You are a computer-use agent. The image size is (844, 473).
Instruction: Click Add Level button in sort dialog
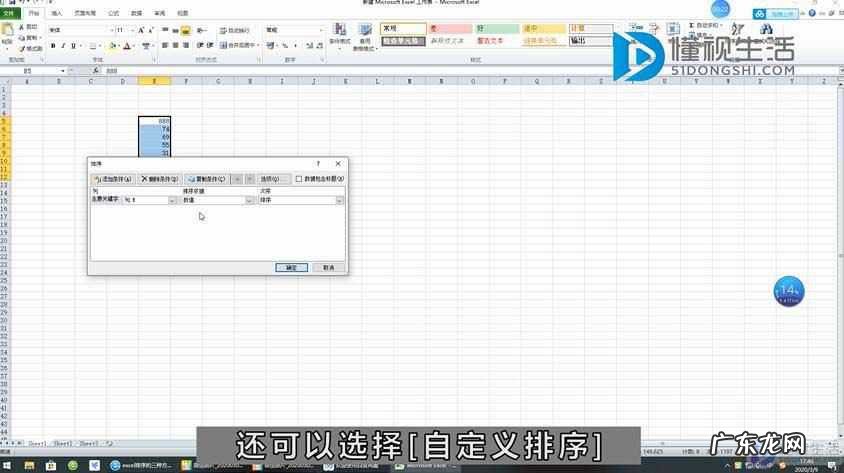point(113,179)
